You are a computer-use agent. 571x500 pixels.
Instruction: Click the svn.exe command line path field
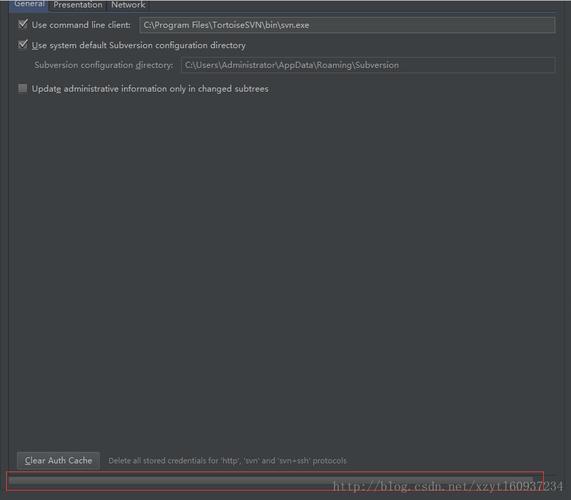347,25
